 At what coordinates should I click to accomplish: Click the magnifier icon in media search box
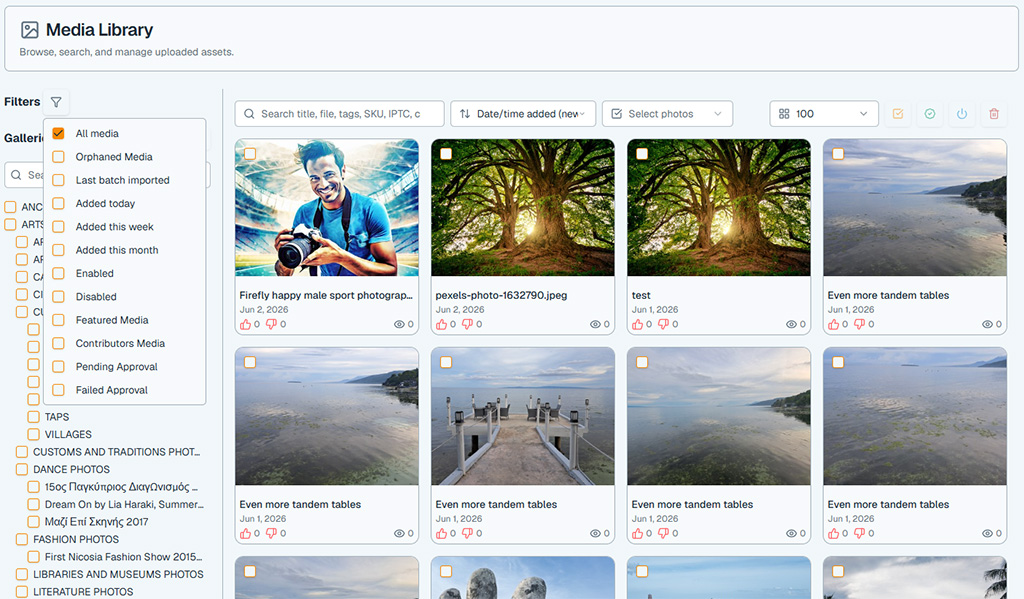click(x=249, y=114)
